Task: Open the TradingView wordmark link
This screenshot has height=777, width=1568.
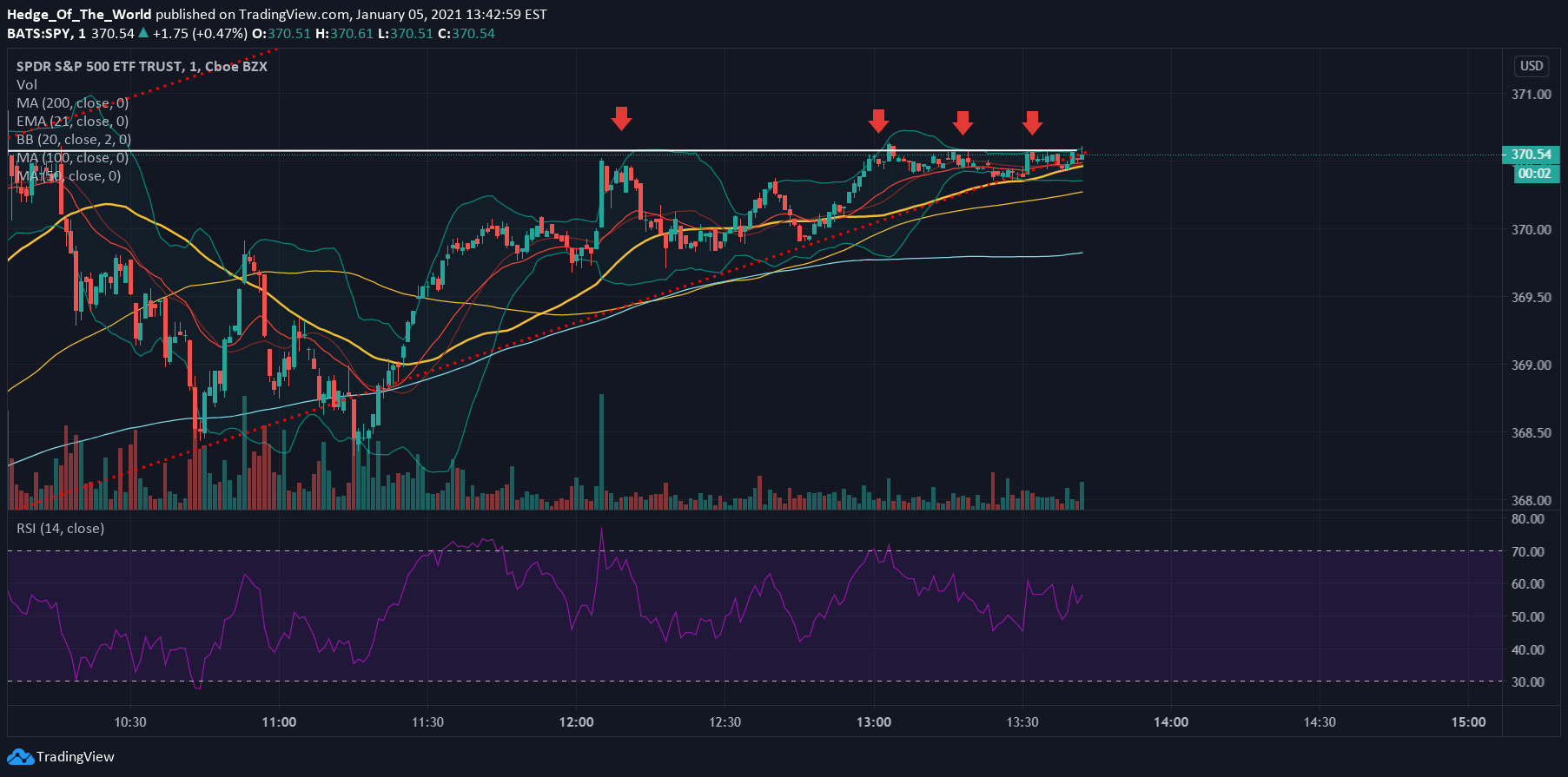Action: (75, 757)
